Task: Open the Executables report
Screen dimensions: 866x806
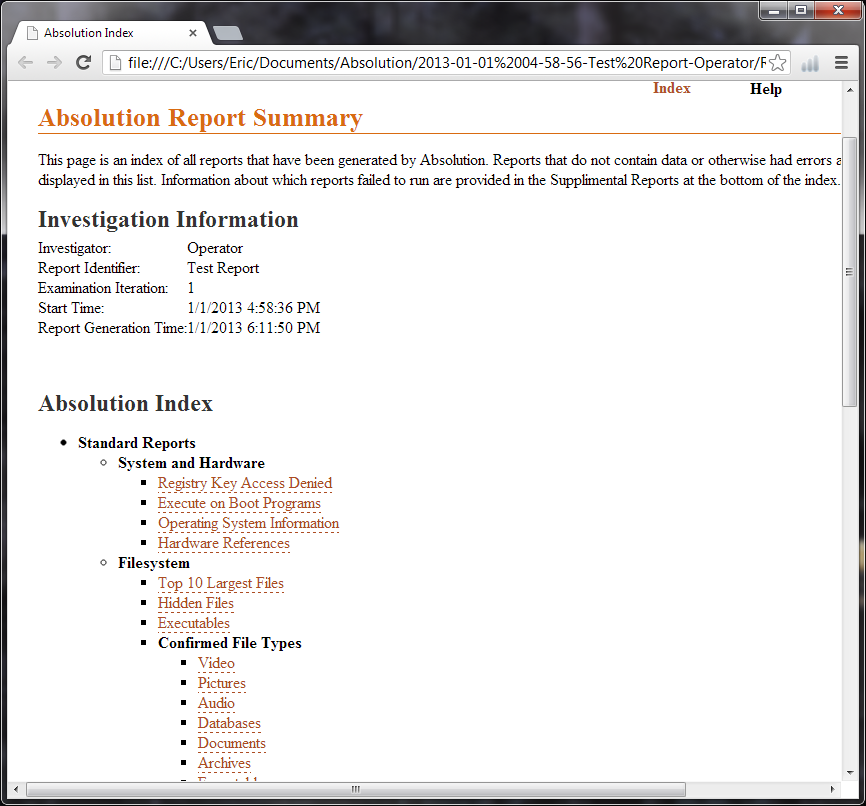Action: tap(193, 623)
